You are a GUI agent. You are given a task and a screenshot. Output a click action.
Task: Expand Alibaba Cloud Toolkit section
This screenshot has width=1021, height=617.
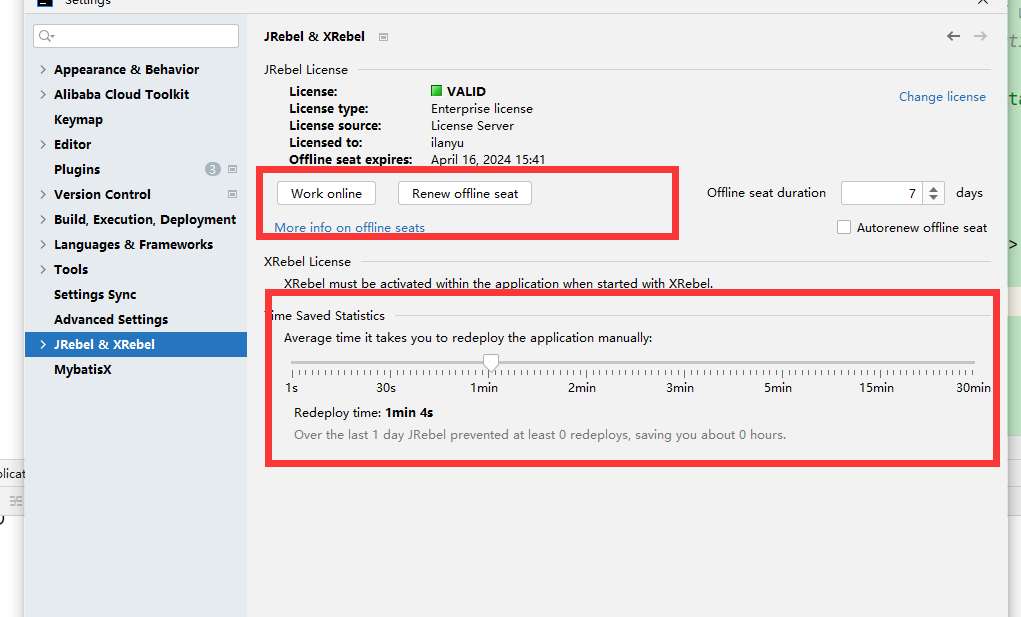point(43,94)
